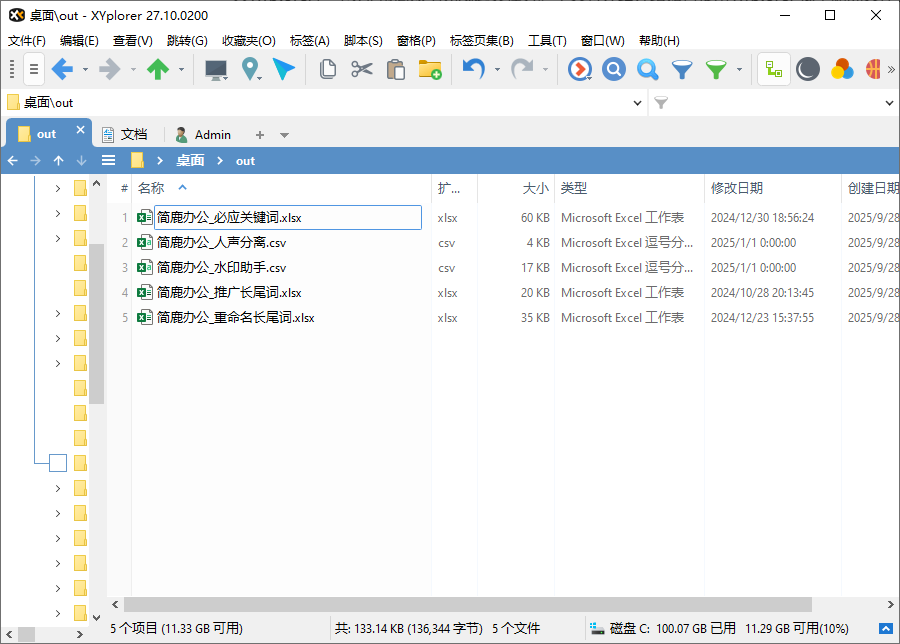
Task: Toggle the green visual filter funnel
Action: click(x=718, y=69)
